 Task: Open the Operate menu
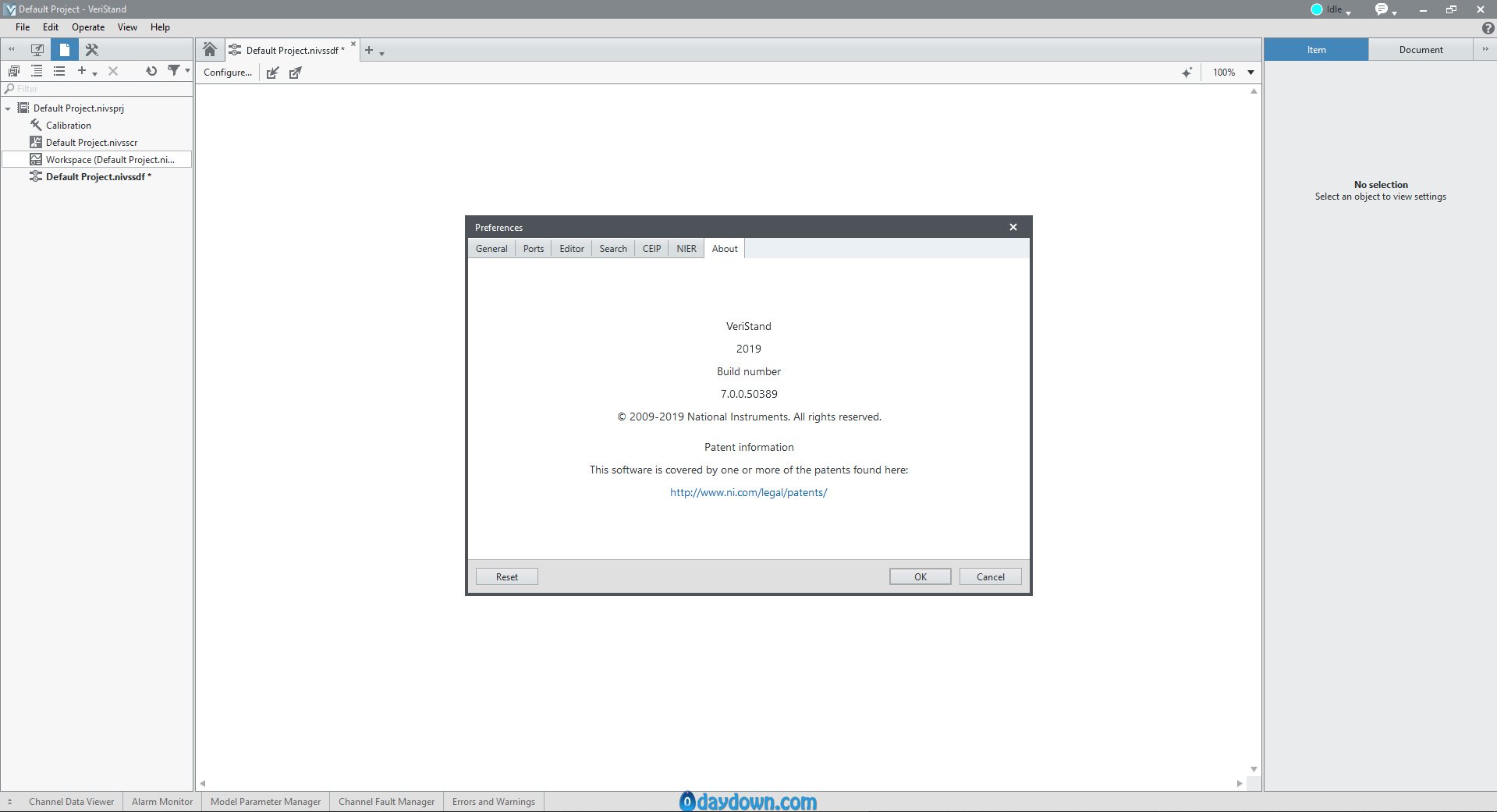pos(88,27)
